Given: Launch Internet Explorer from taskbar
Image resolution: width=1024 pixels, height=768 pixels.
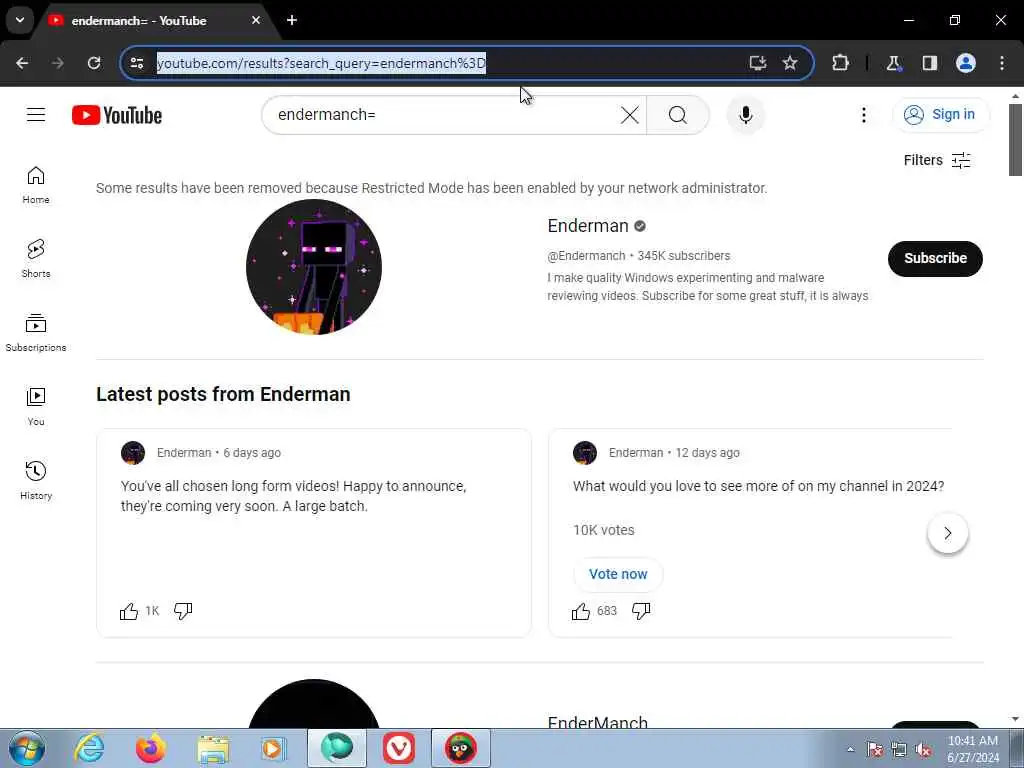Looking at the screenshot, I should pos(89,748).
